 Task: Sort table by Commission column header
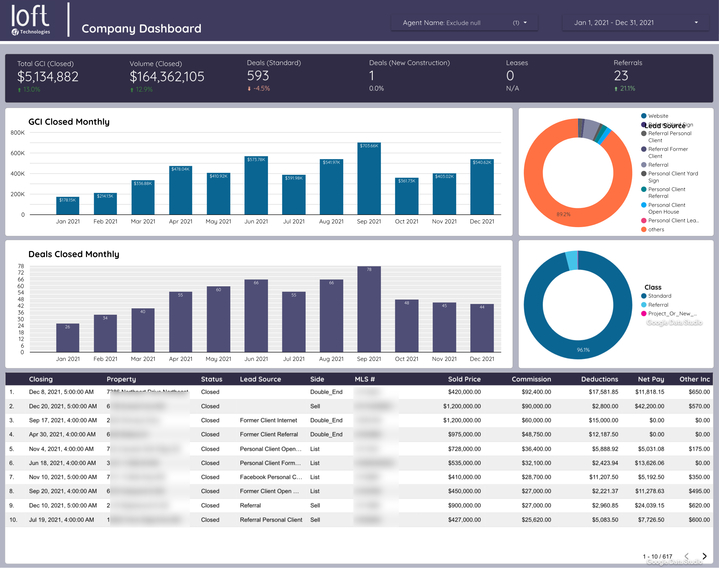[x=530, y=379]
